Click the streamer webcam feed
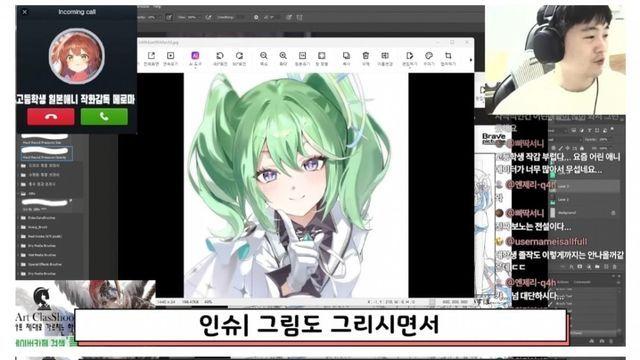Screen dimensions: 640x360 click(x=555, y=60)
